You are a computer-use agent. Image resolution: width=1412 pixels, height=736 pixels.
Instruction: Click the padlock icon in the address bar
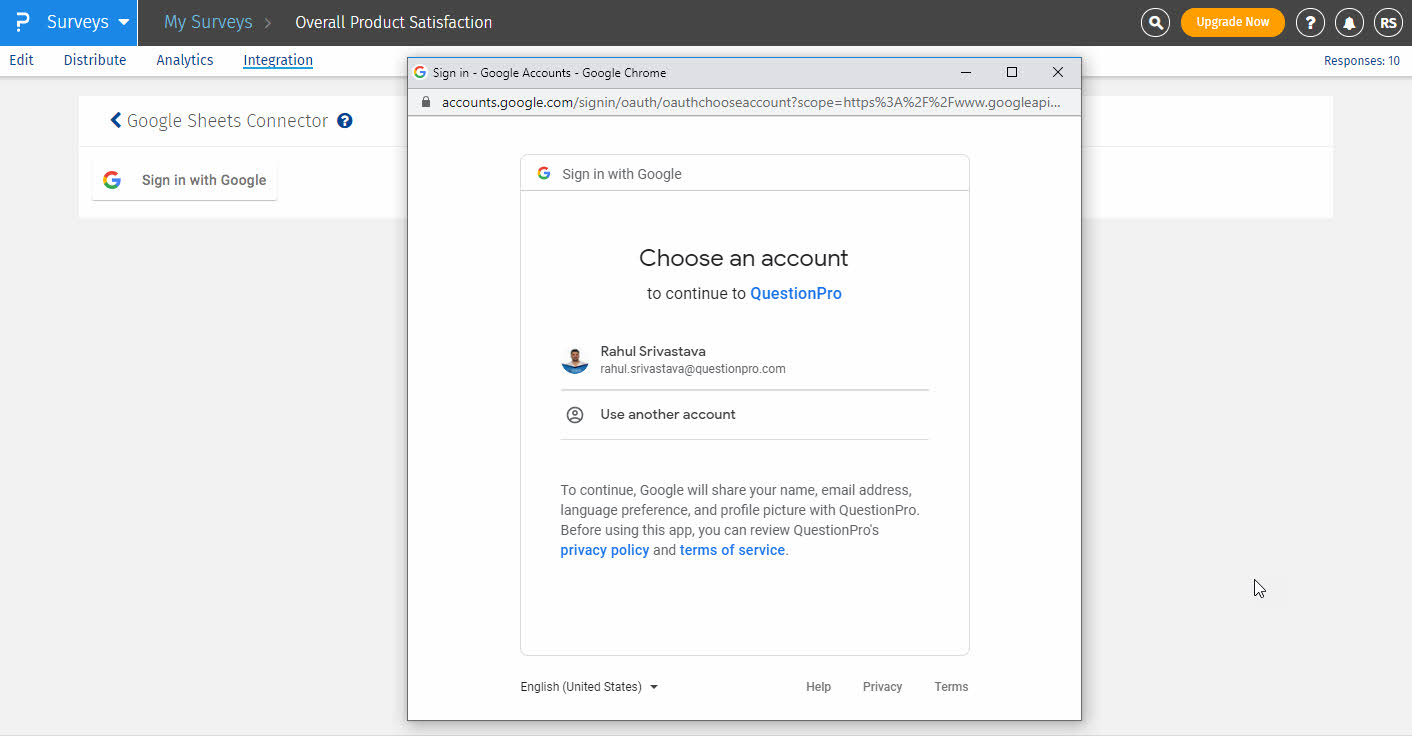click(x=426, y=102)
